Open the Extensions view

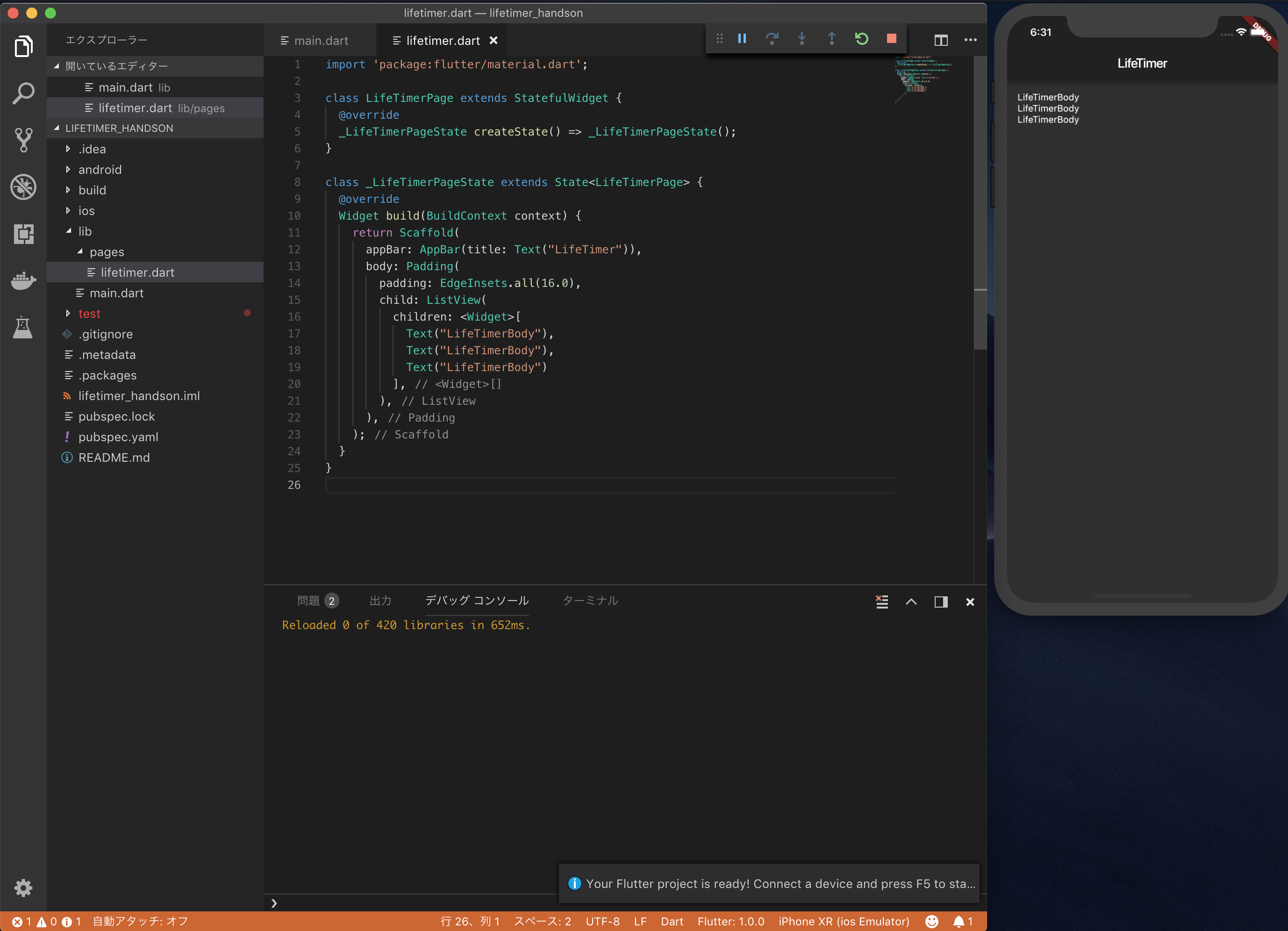(x=23, y=234)
